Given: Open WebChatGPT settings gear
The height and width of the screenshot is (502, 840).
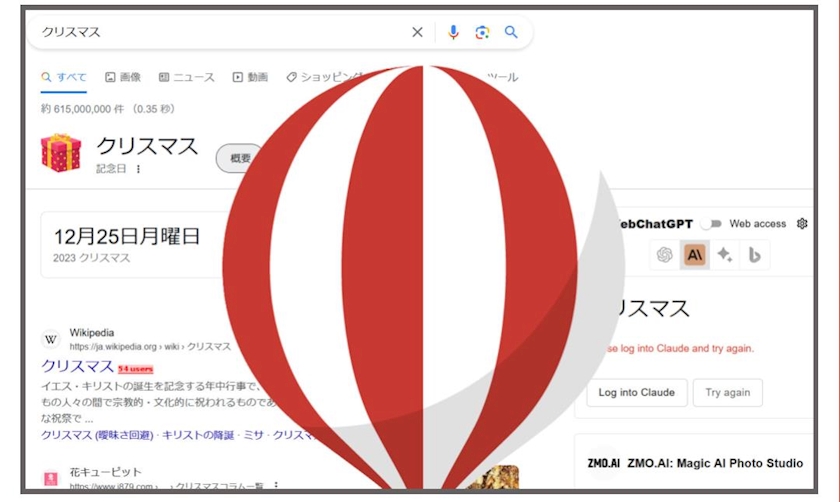Looking at the screenshot, I should [x=802, y=224].
